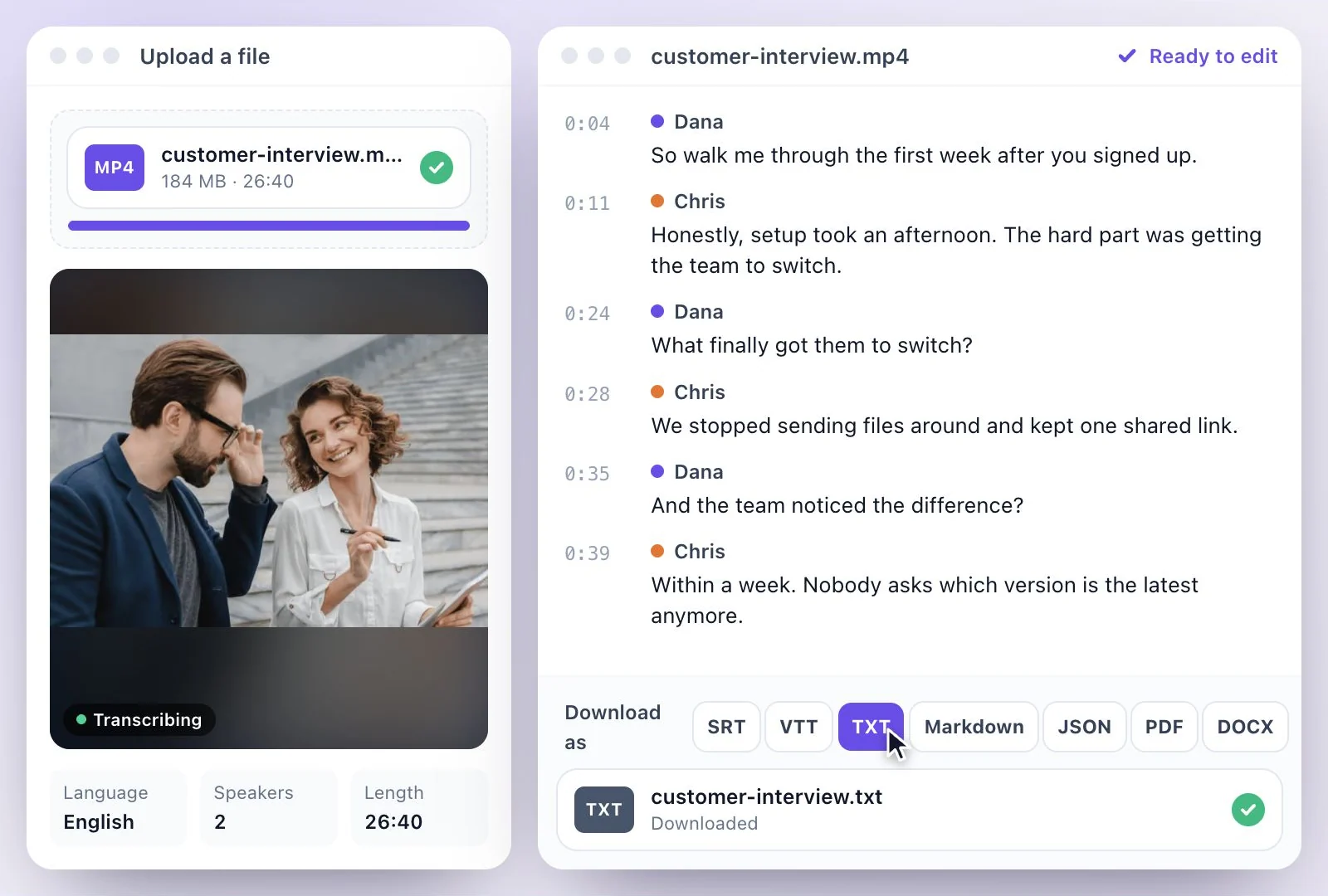Click Chris's orange speaker dot at 0:39
Image resolution: width=1328 pixels, height=896 pixels.
(x=657, y=551)
